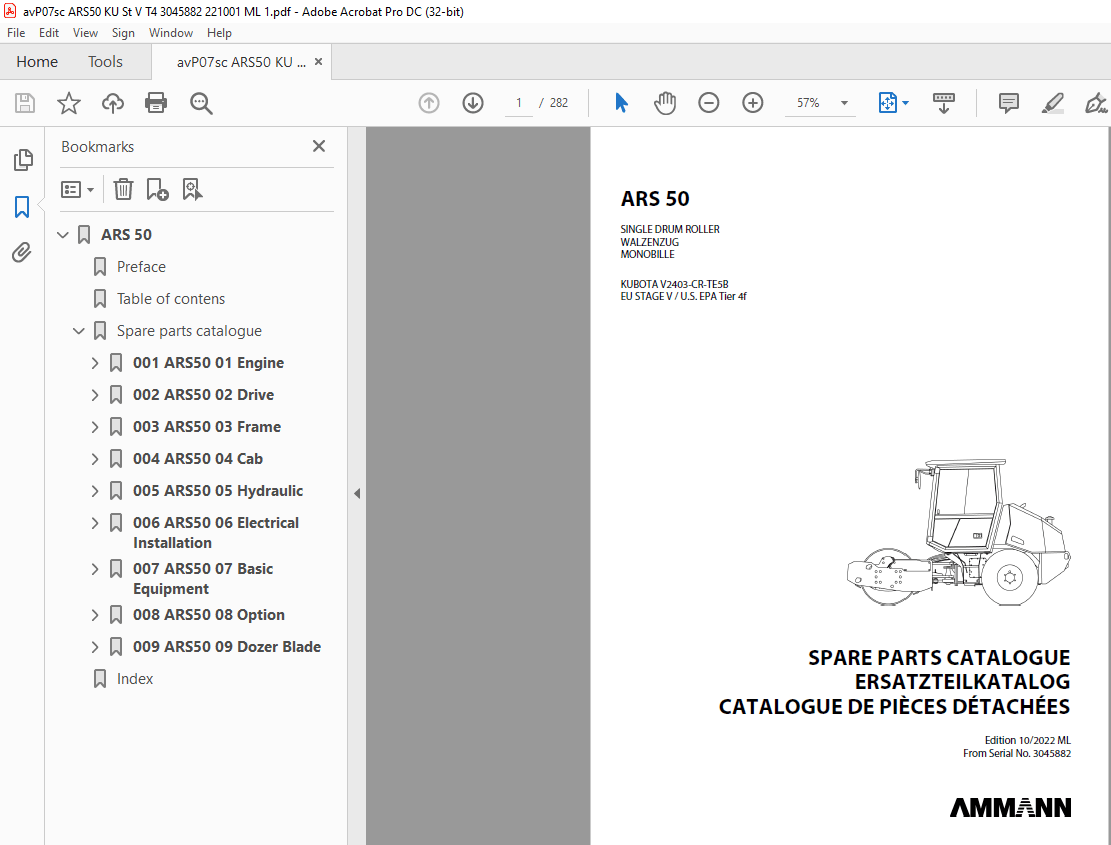
Task: Switch to the Tools tab
Action: click(104, 61)
